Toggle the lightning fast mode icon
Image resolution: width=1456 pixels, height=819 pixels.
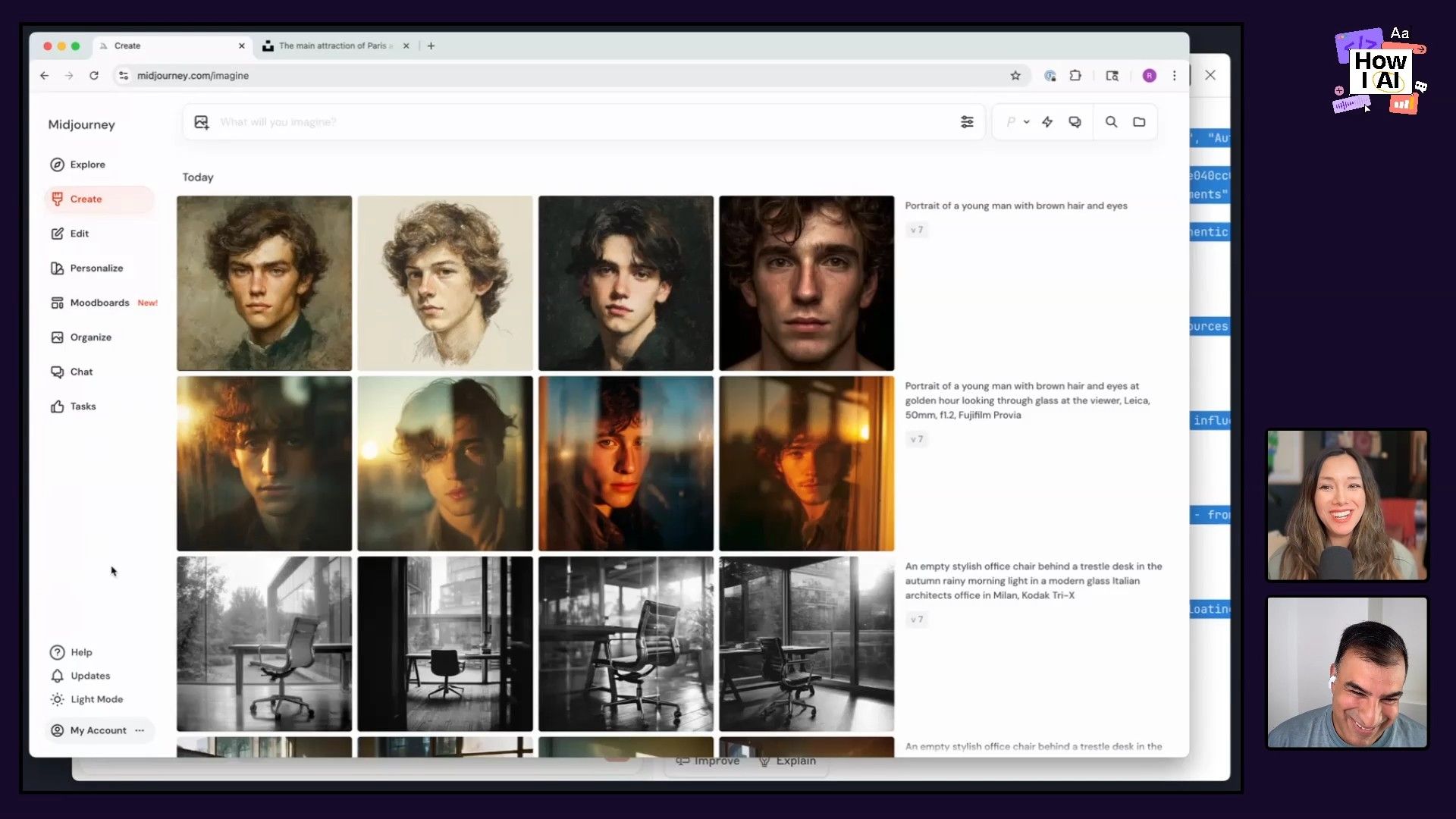pyautogui.click(x=1047, y=122)
